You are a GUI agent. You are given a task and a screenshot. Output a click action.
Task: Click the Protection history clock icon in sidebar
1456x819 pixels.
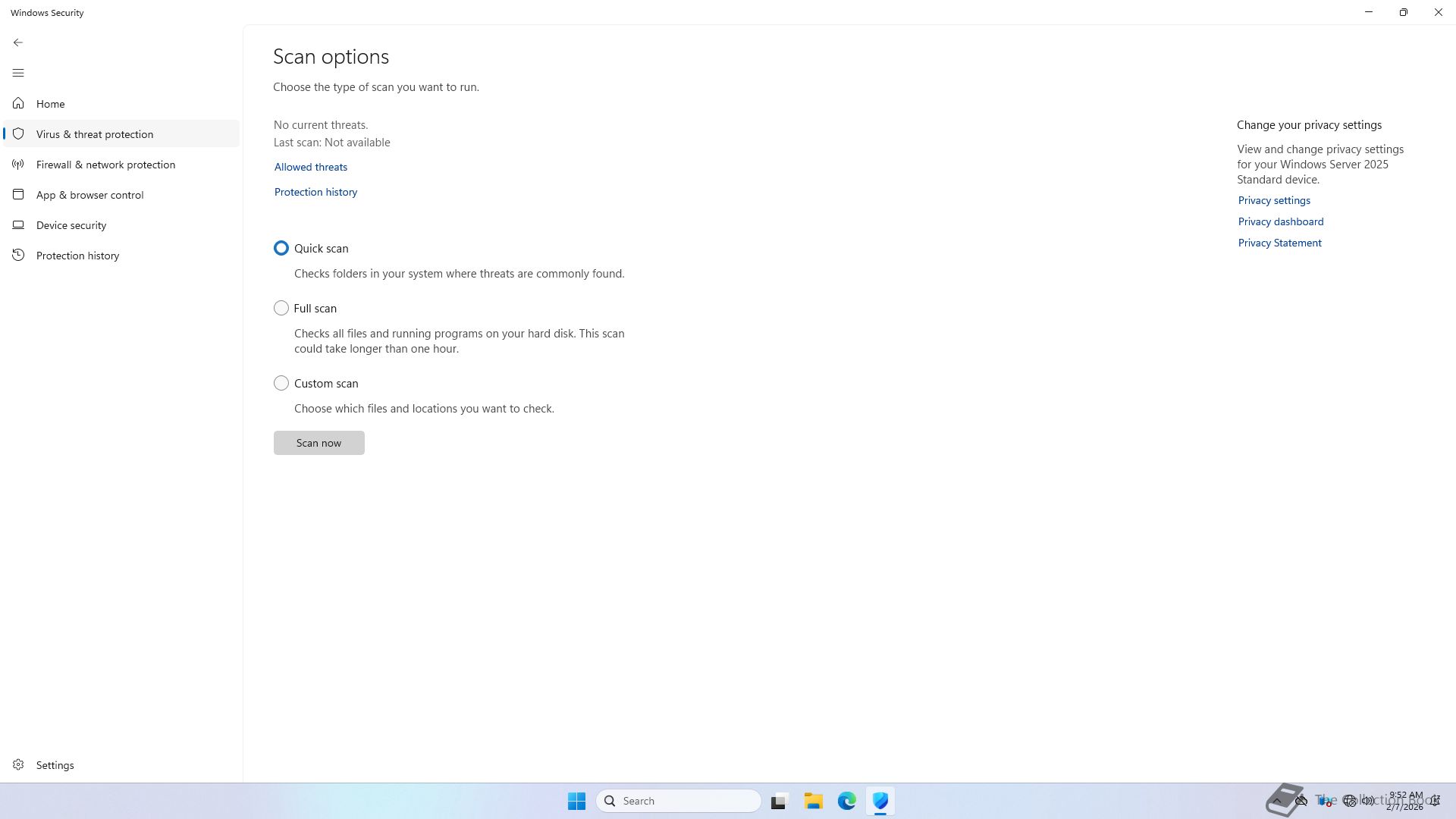18,255
